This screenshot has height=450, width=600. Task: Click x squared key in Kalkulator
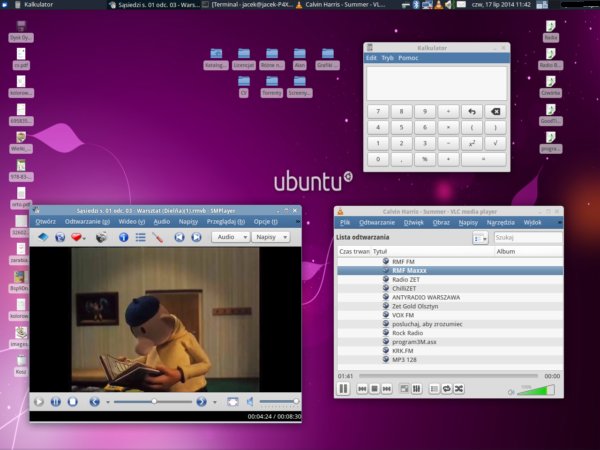(472, 143)
